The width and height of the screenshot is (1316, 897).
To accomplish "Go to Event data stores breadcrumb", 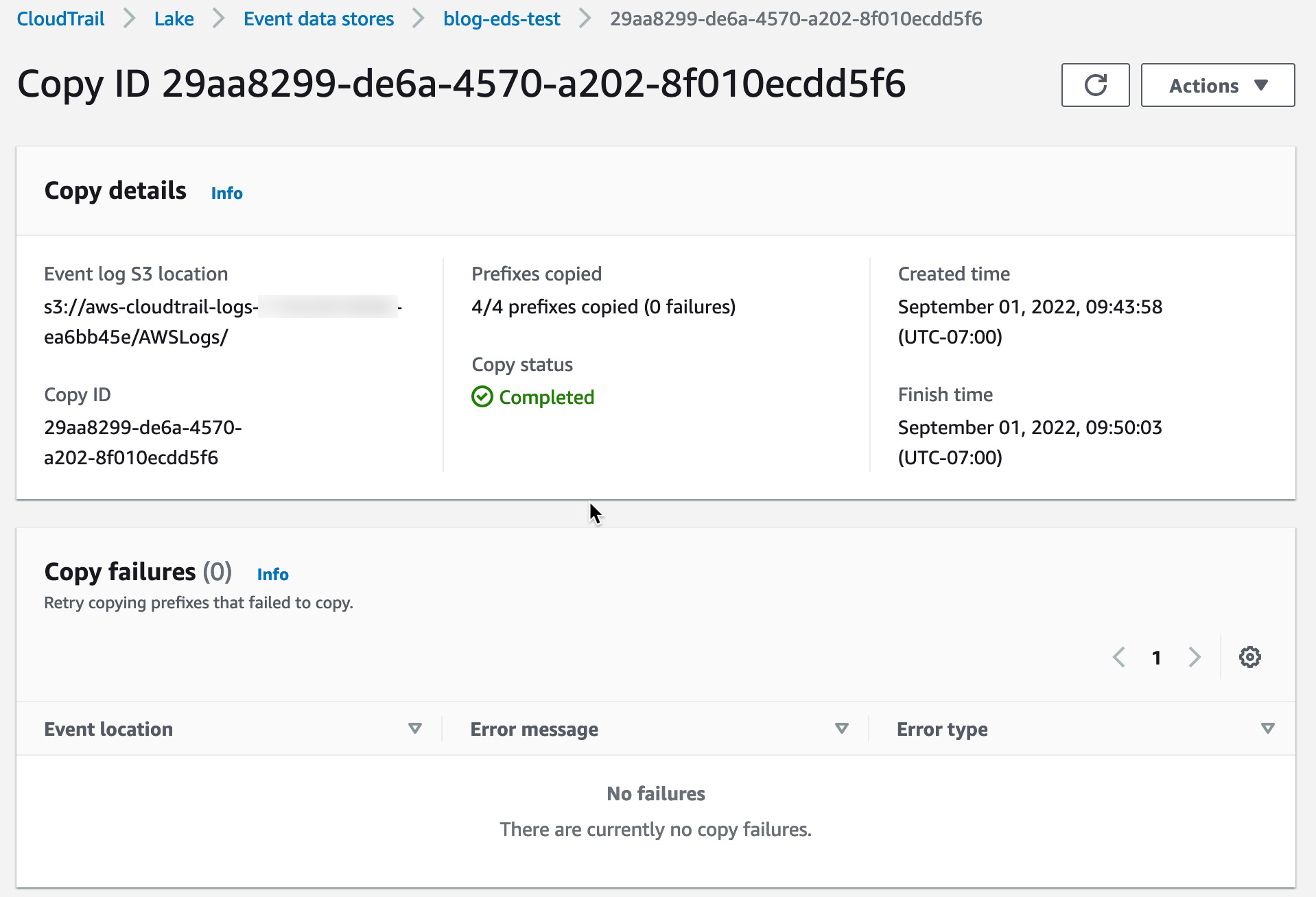I will tap(318, 19).
